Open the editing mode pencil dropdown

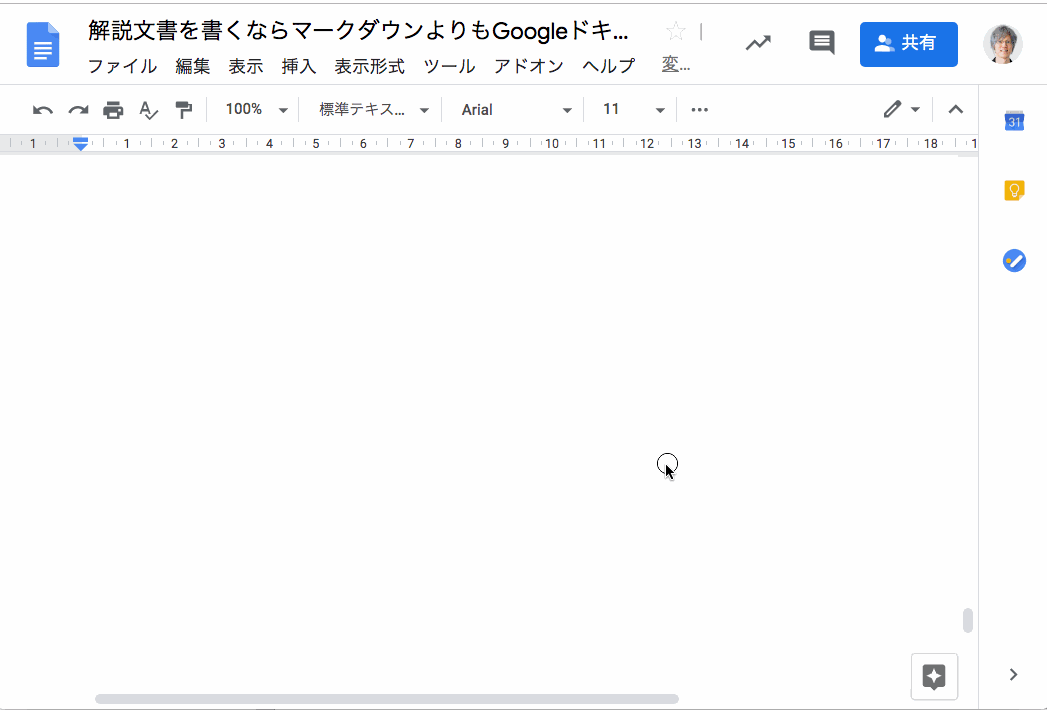(x=901, y=110)
